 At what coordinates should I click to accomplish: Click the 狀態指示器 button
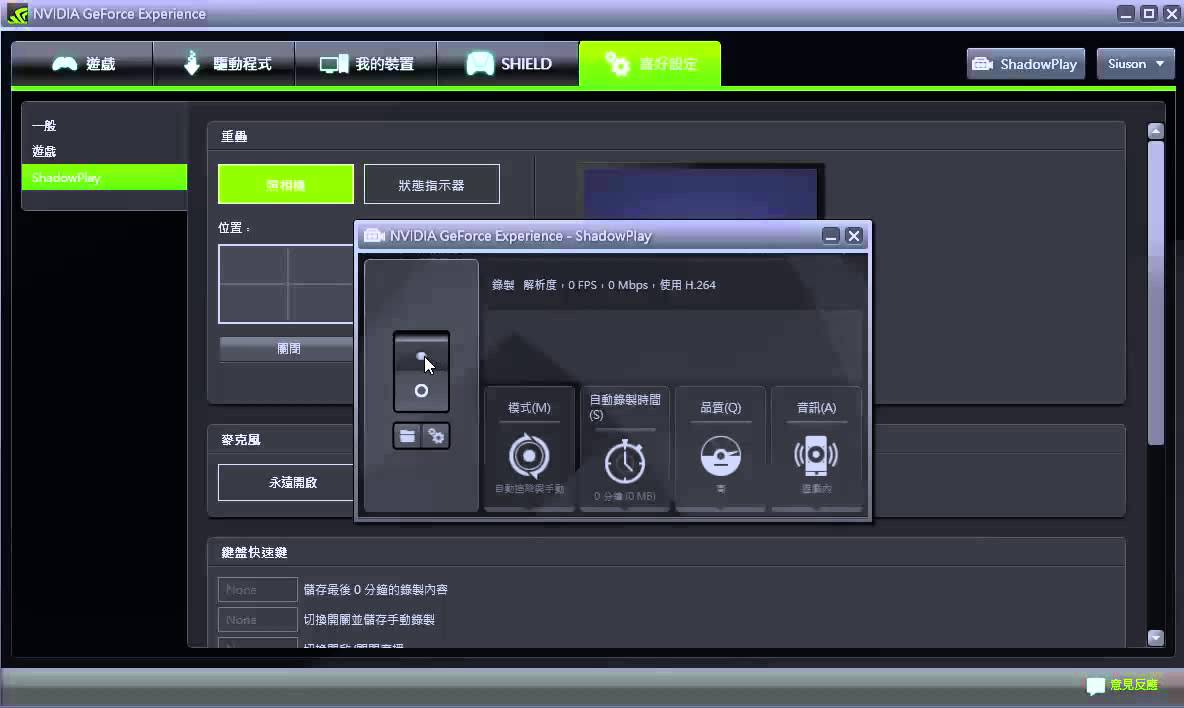coord(432,184)
